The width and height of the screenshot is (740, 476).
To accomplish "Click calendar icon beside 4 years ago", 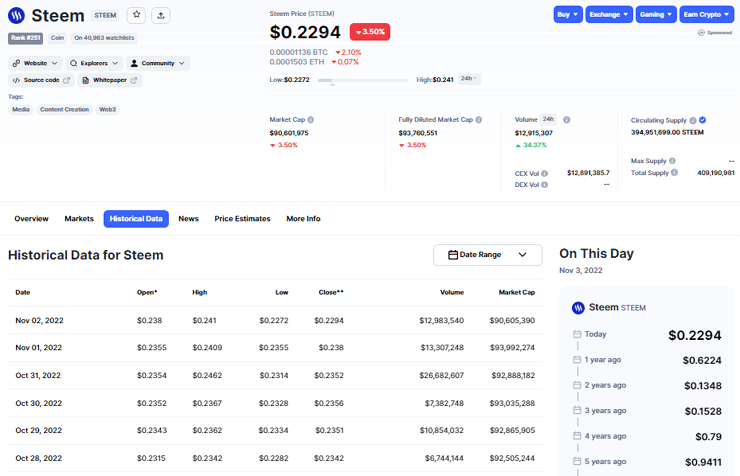I will pos(577,436).
